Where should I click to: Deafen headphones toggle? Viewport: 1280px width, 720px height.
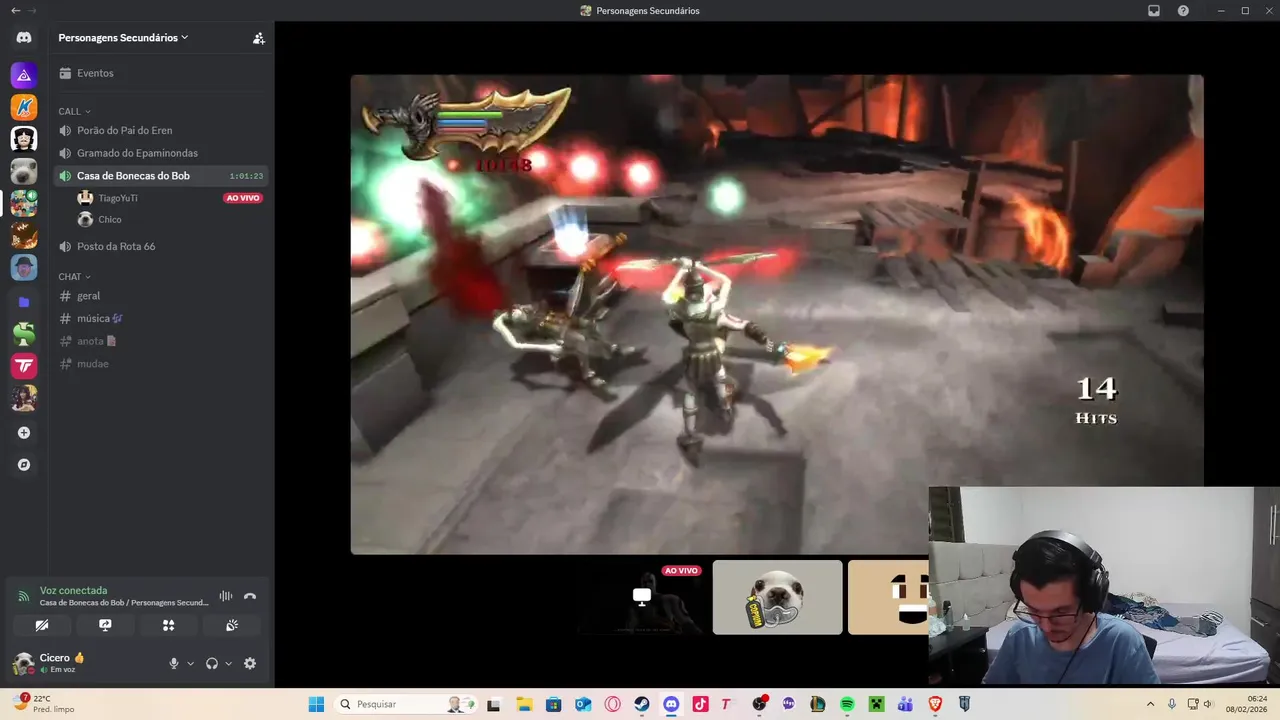tap(212, 663)
